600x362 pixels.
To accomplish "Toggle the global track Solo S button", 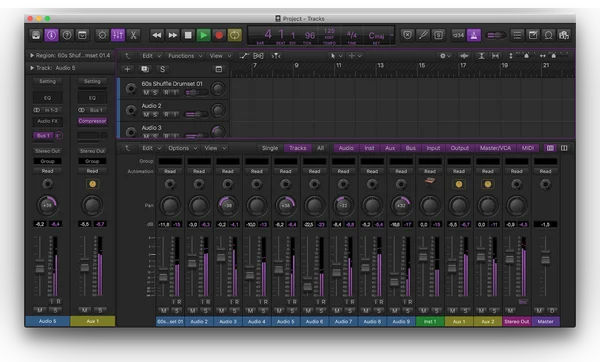I will (163, 69).
